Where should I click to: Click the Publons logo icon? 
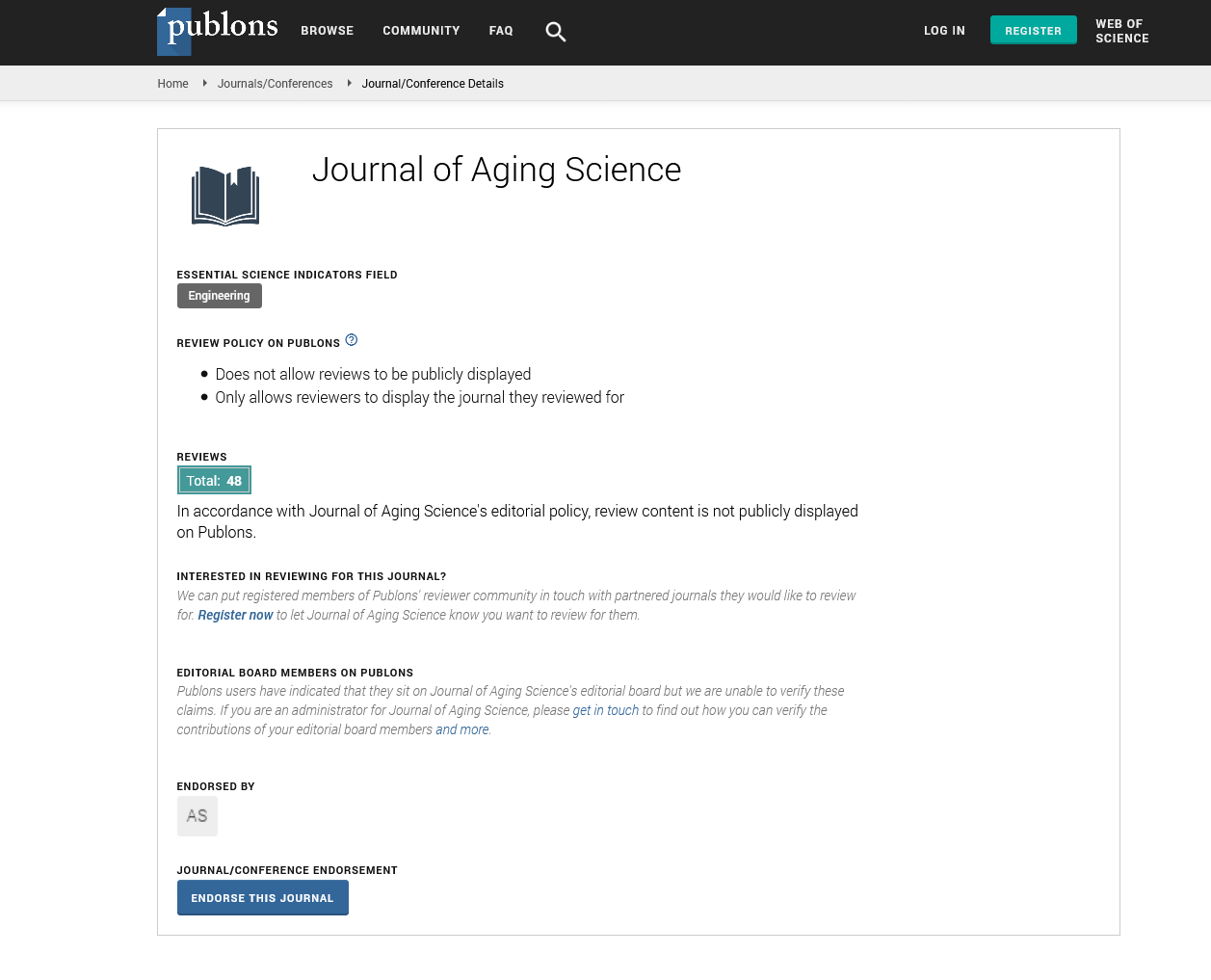218,31
